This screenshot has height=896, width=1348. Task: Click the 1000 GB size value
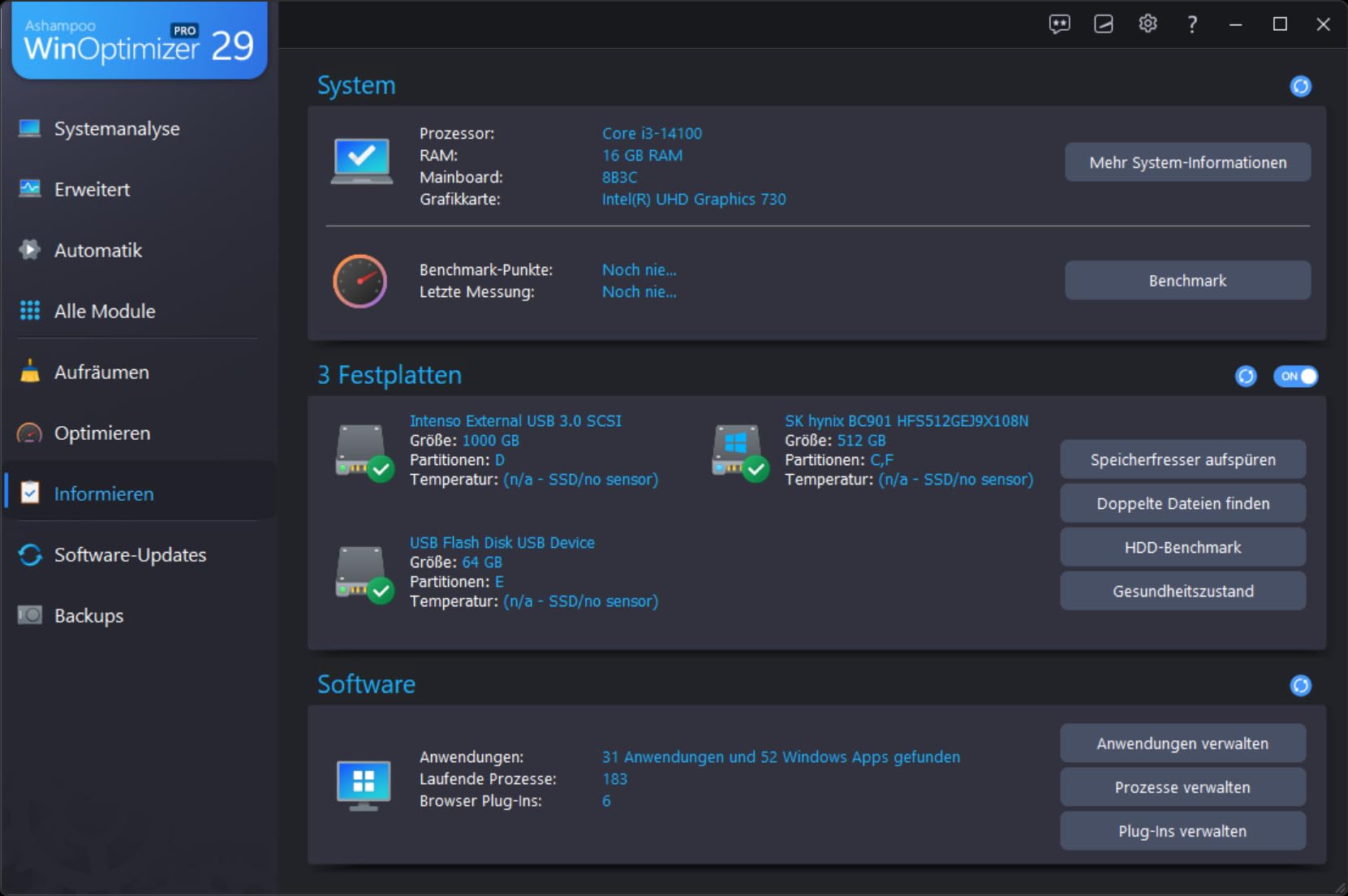tap(490, 441)
